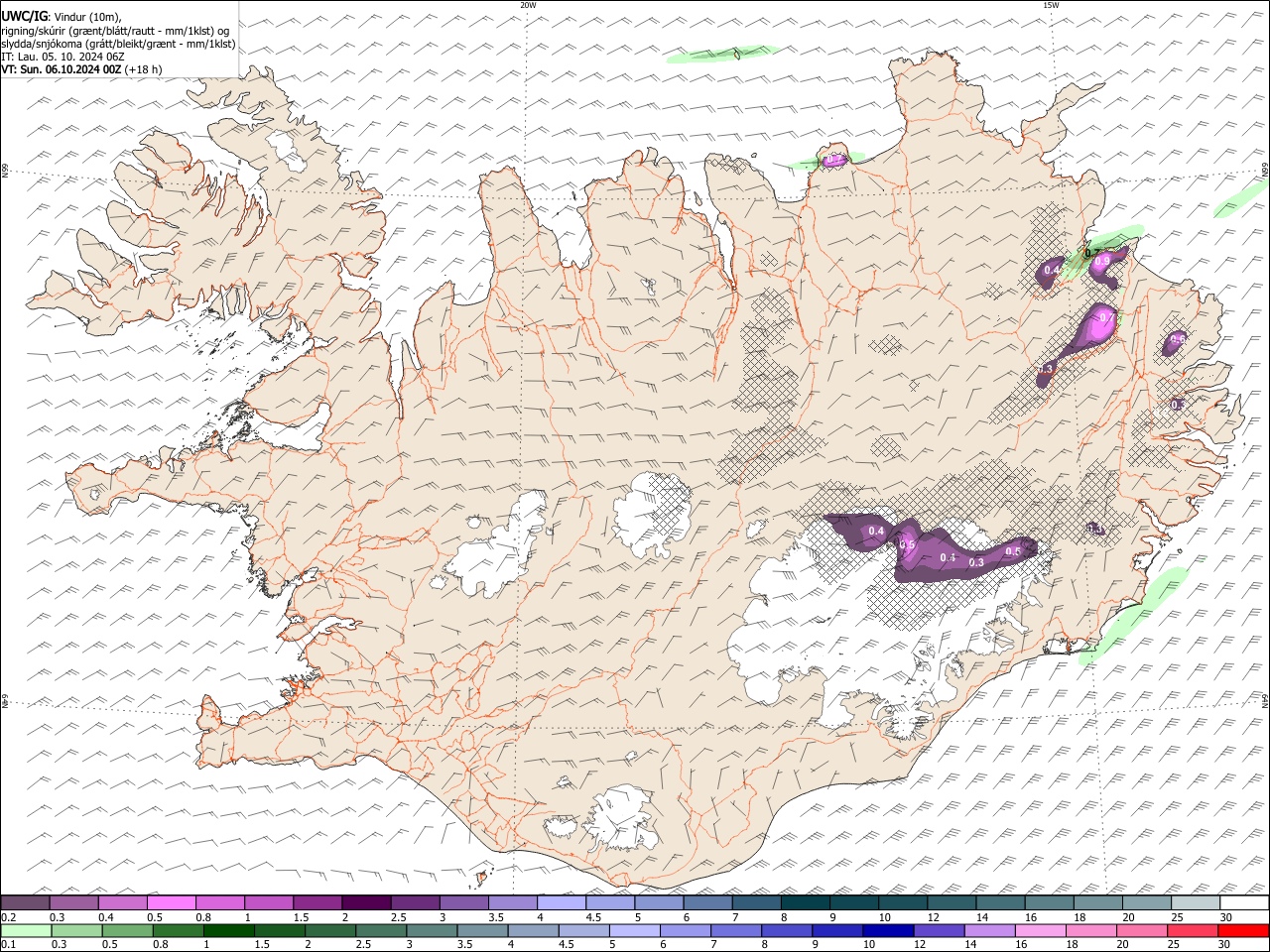Screen dimensions: 1270x952
Task: Click the 'VT: Sun. 06.10.2024 00Z (+18 h)' line
Action: pos(81,69)
